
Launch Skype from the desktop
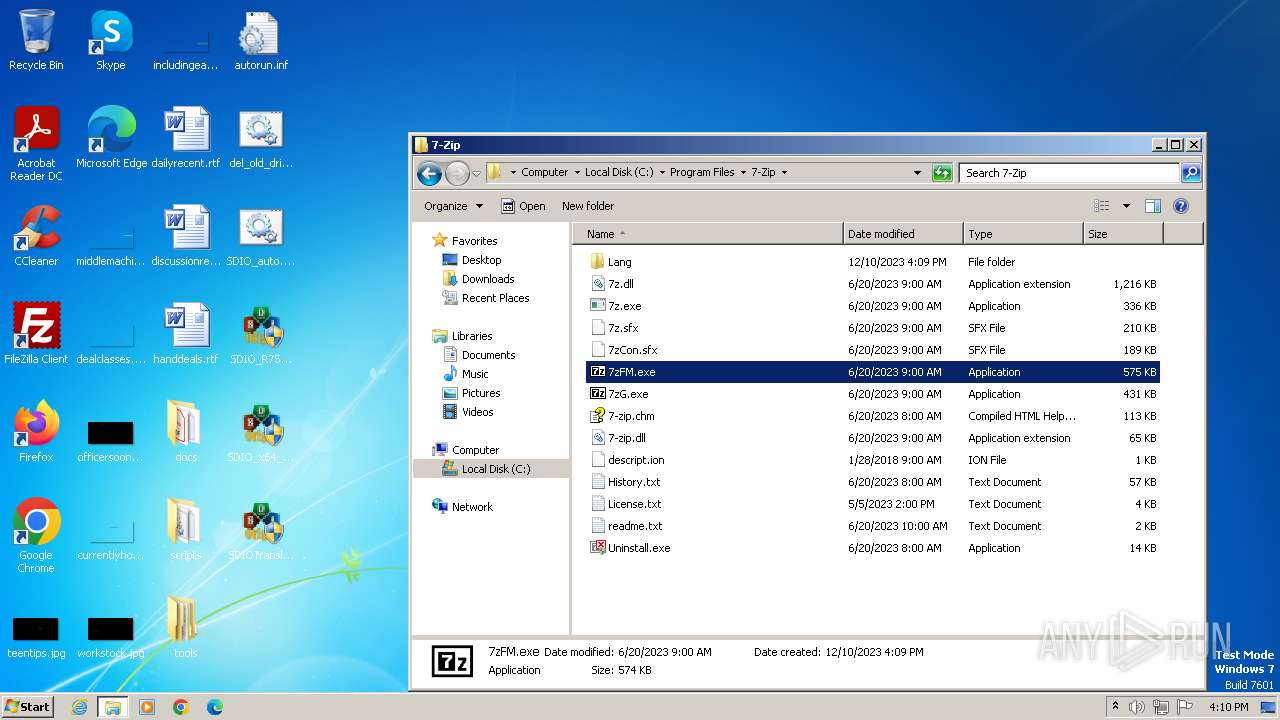pos(111,40)
